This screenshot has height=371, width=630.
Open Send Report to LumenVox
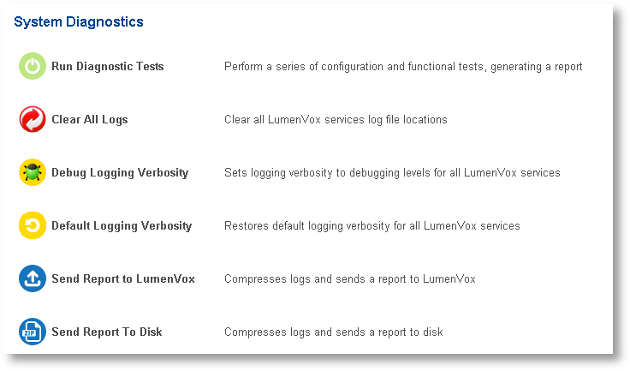123,279
